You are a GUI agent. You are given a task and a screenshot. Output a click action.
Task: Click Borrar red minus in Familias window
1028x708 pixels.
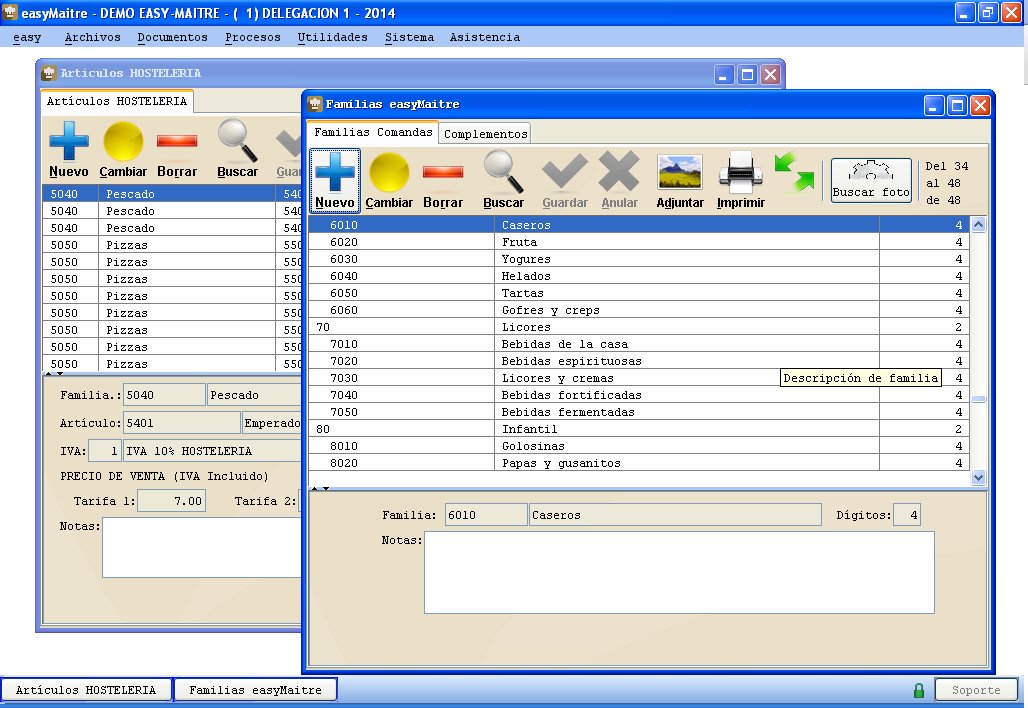[x=443, y=180]
